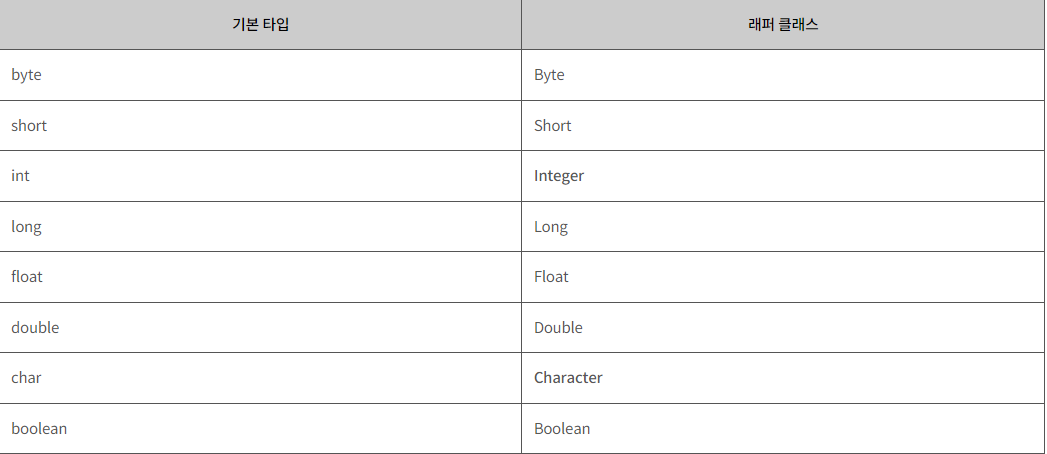
Task: Select the long primitive cell
Action: 260,226
